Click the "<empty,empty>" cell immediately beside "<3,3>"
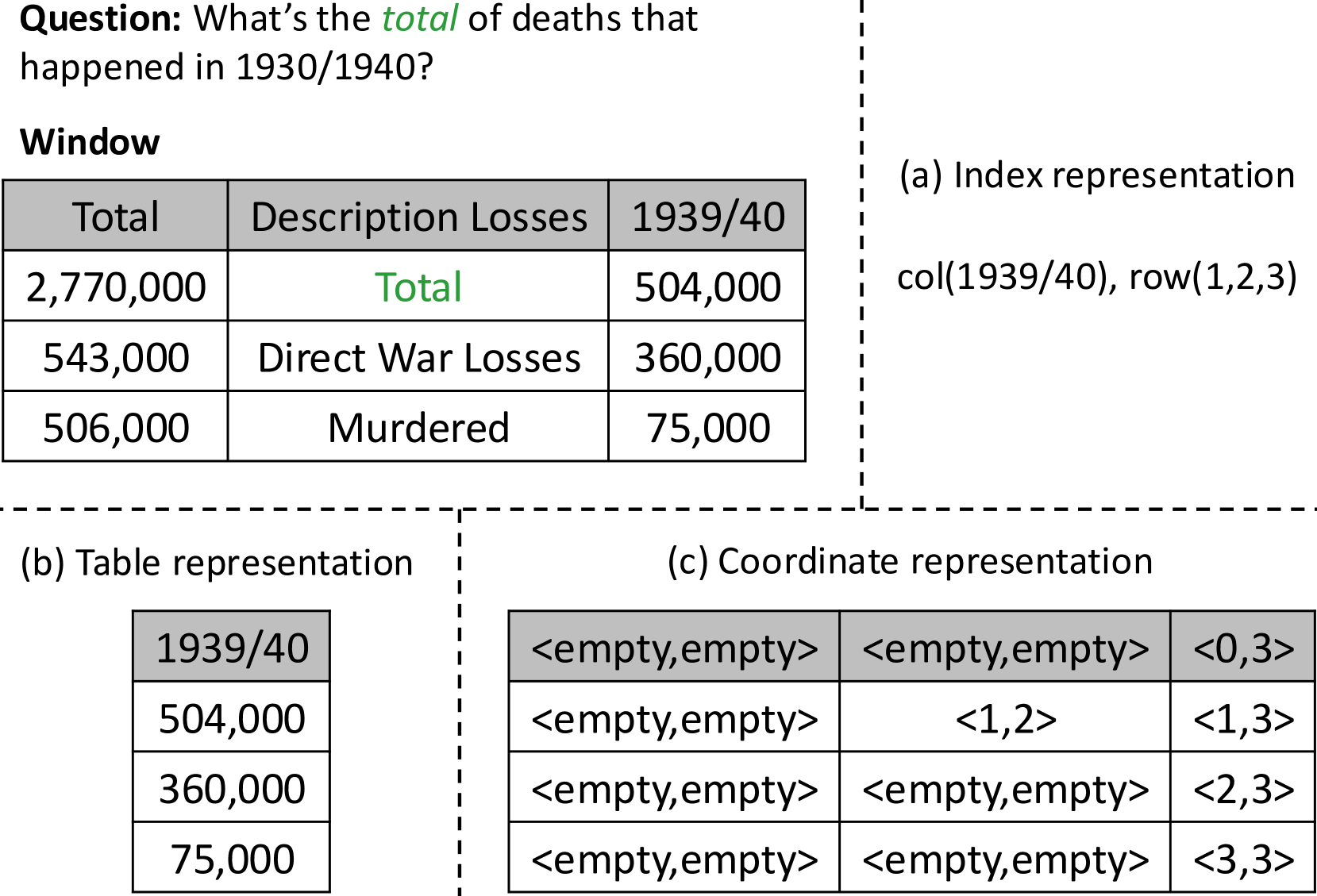The width and height of the screenshot is (1317, 896). click(1005, 858)
